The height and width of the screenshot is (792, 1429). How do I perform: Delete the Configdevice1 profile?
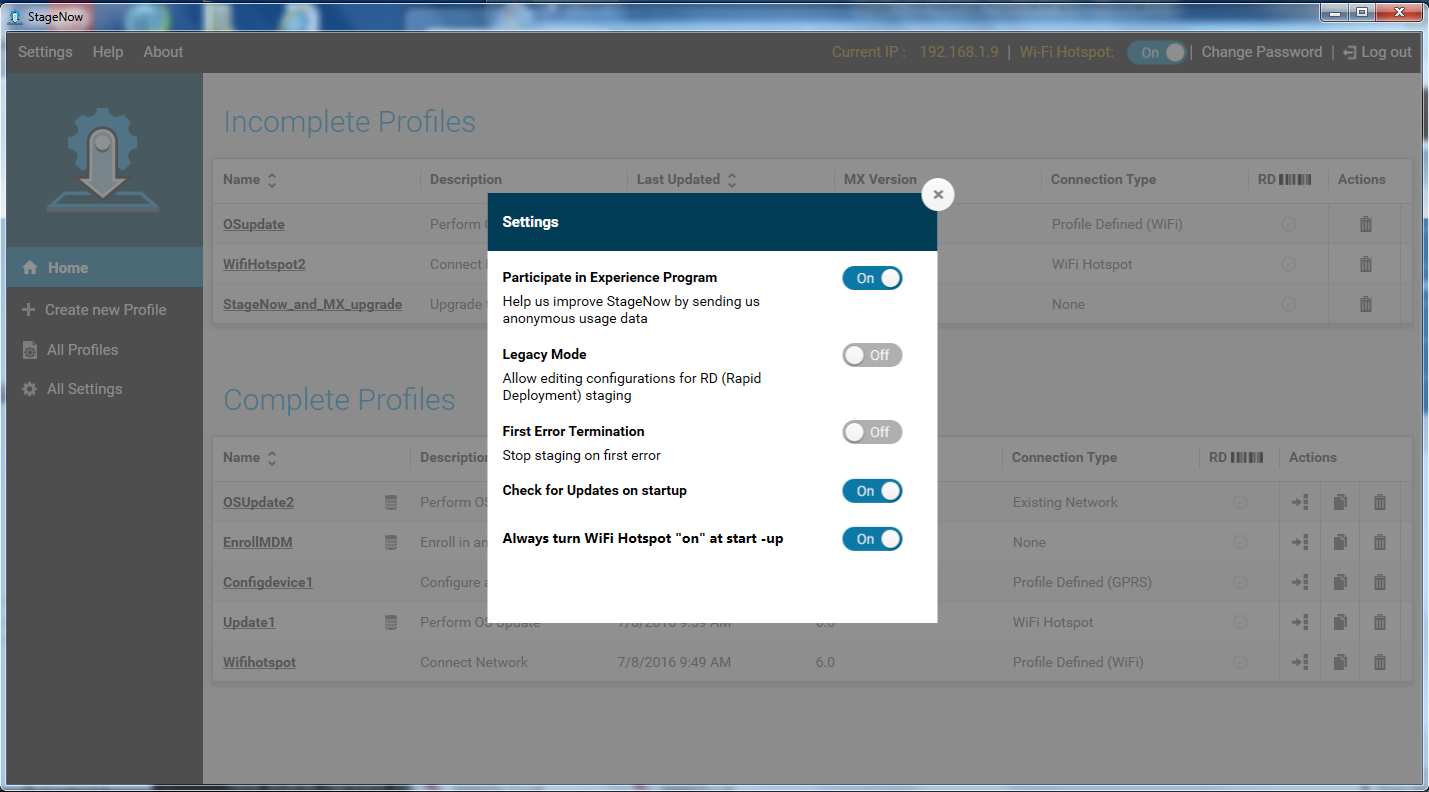[x=1379, y=582]
